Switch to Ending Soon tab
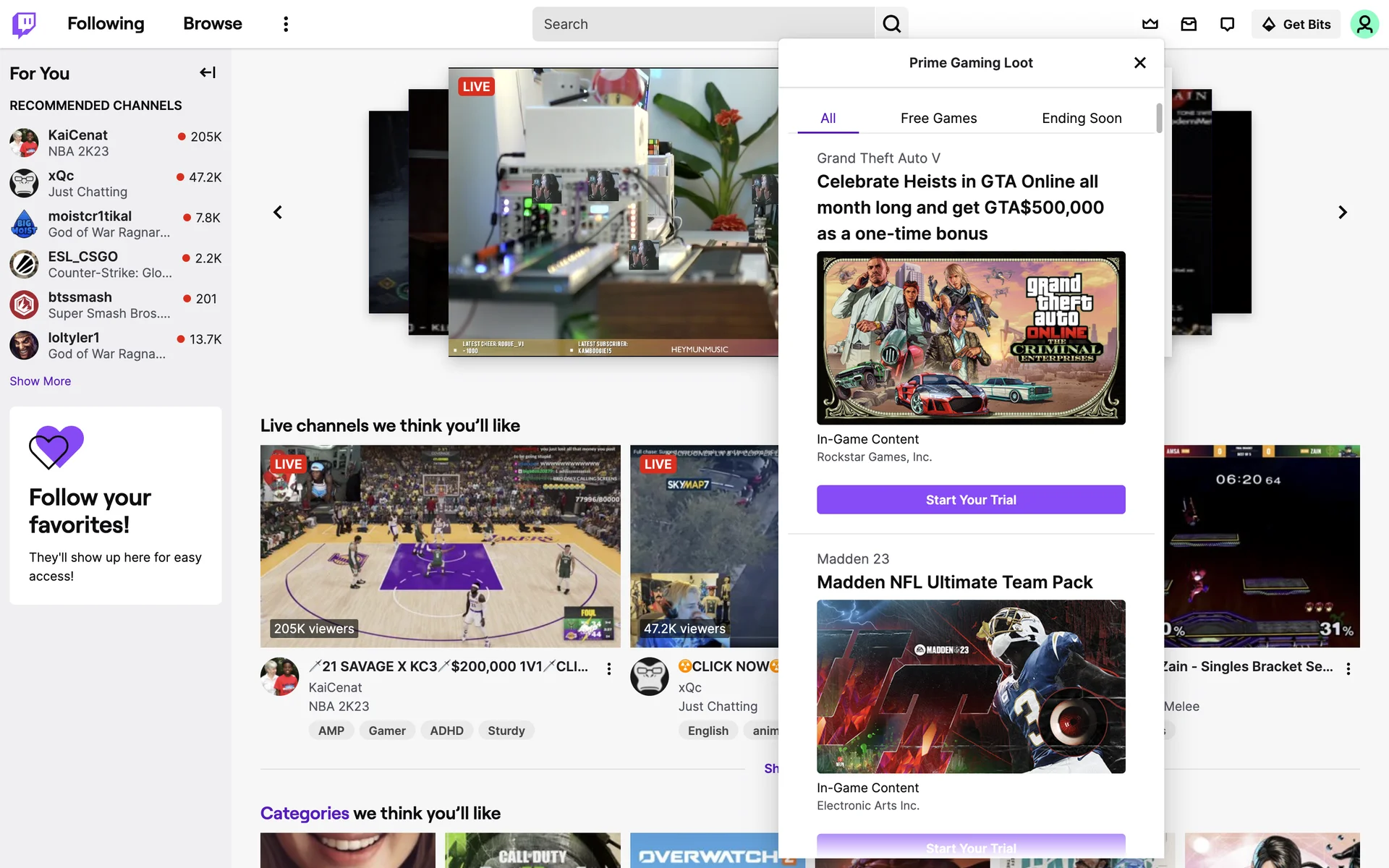The height and width of the screenshot is (868, 1389). pos(1082,118)
